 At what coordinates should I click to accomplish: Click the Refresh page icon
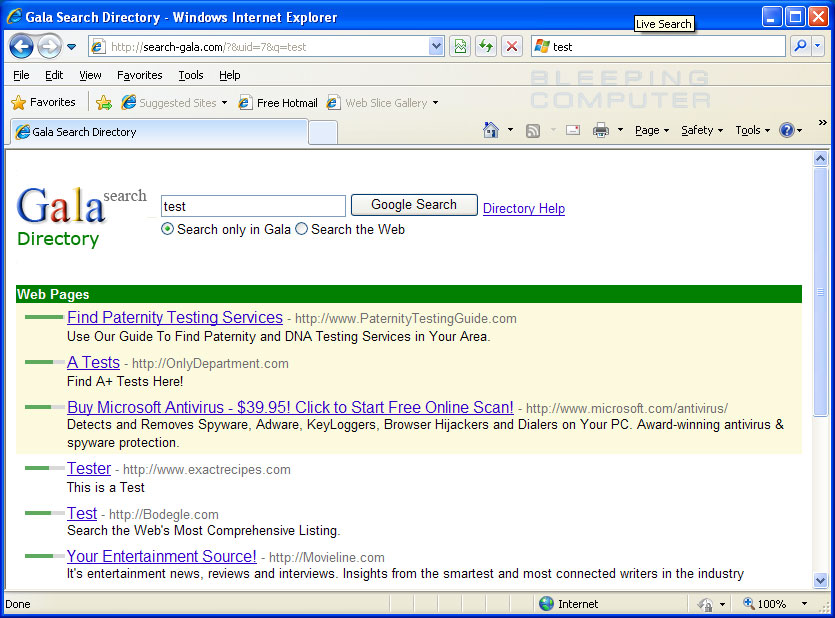486,46
